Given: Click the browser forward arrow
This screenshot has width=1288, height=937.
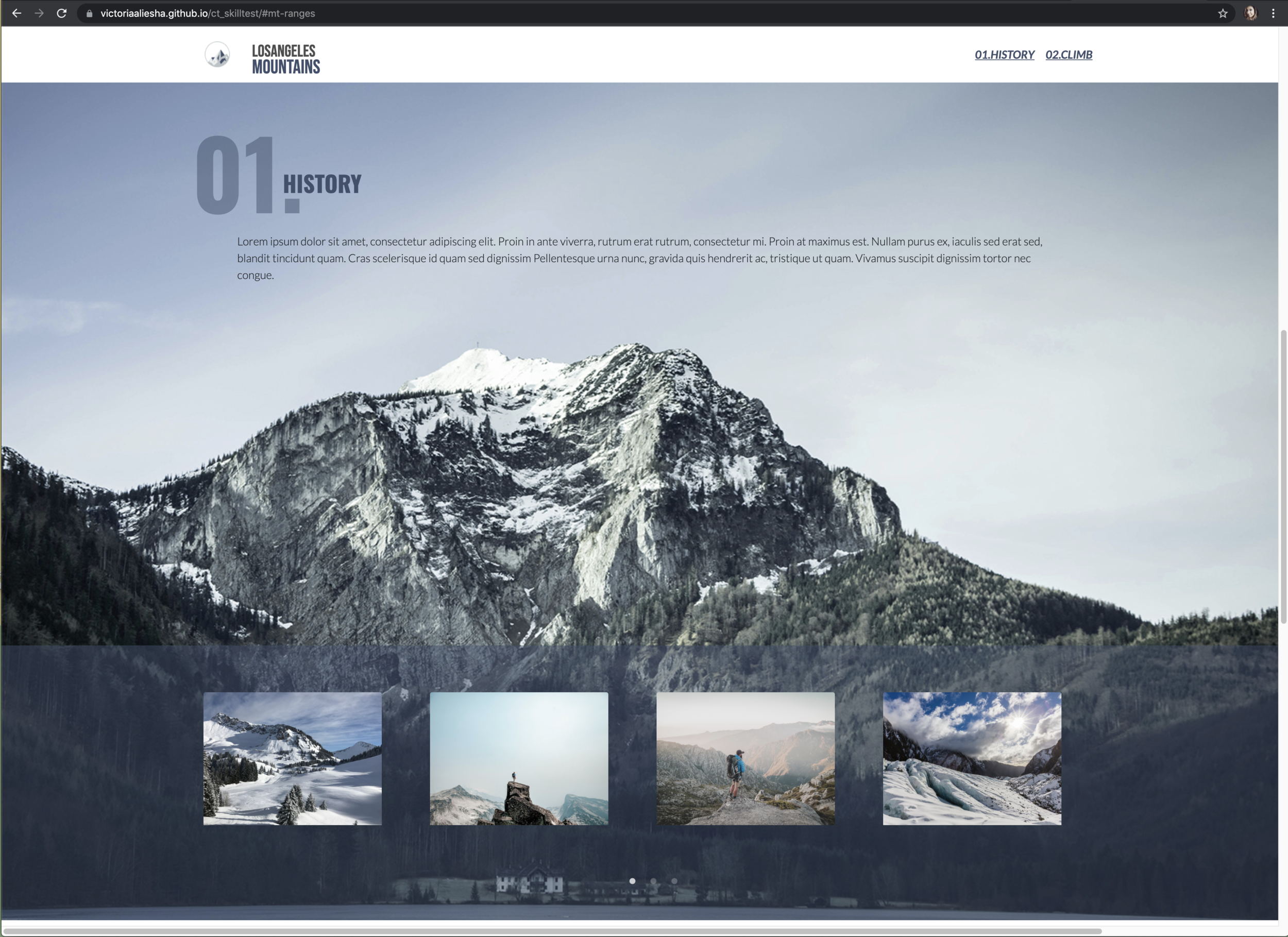Looking at the screenshot, I should [39, 13].
